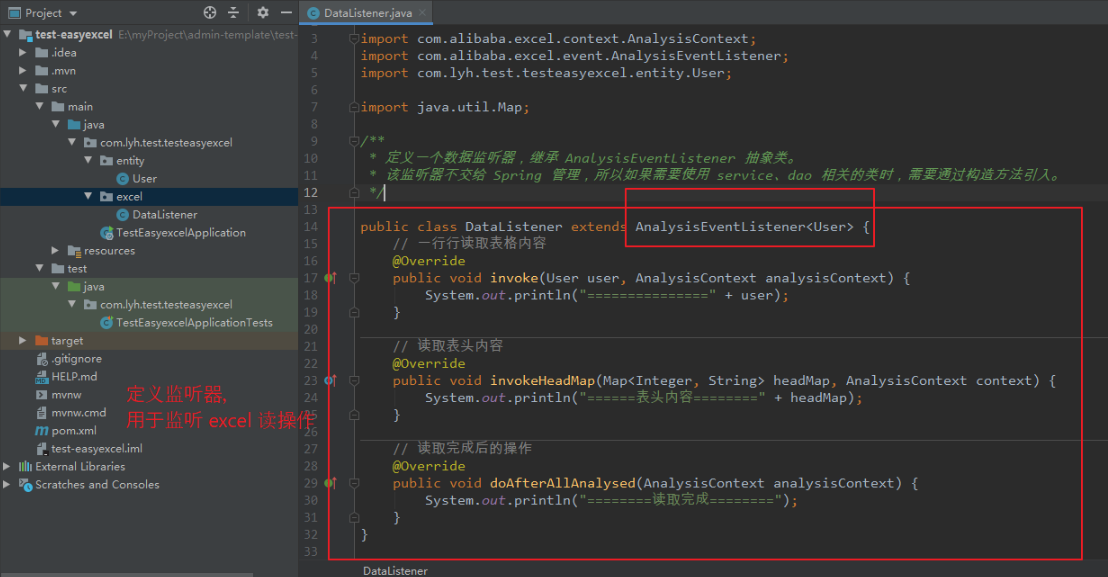Hide the Project tool window
This screenshot has height=577, width=1108.
[x=286, y=13]
